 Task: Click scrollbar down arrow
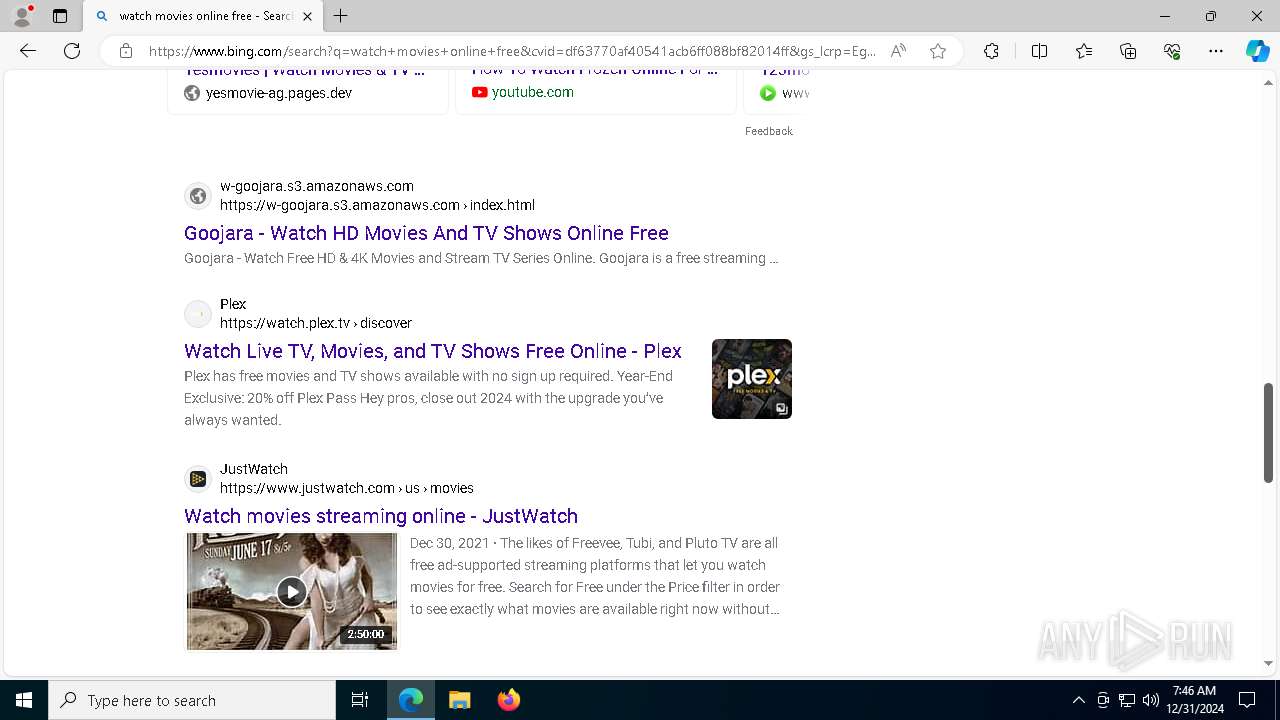click(x=1269, y=663)
